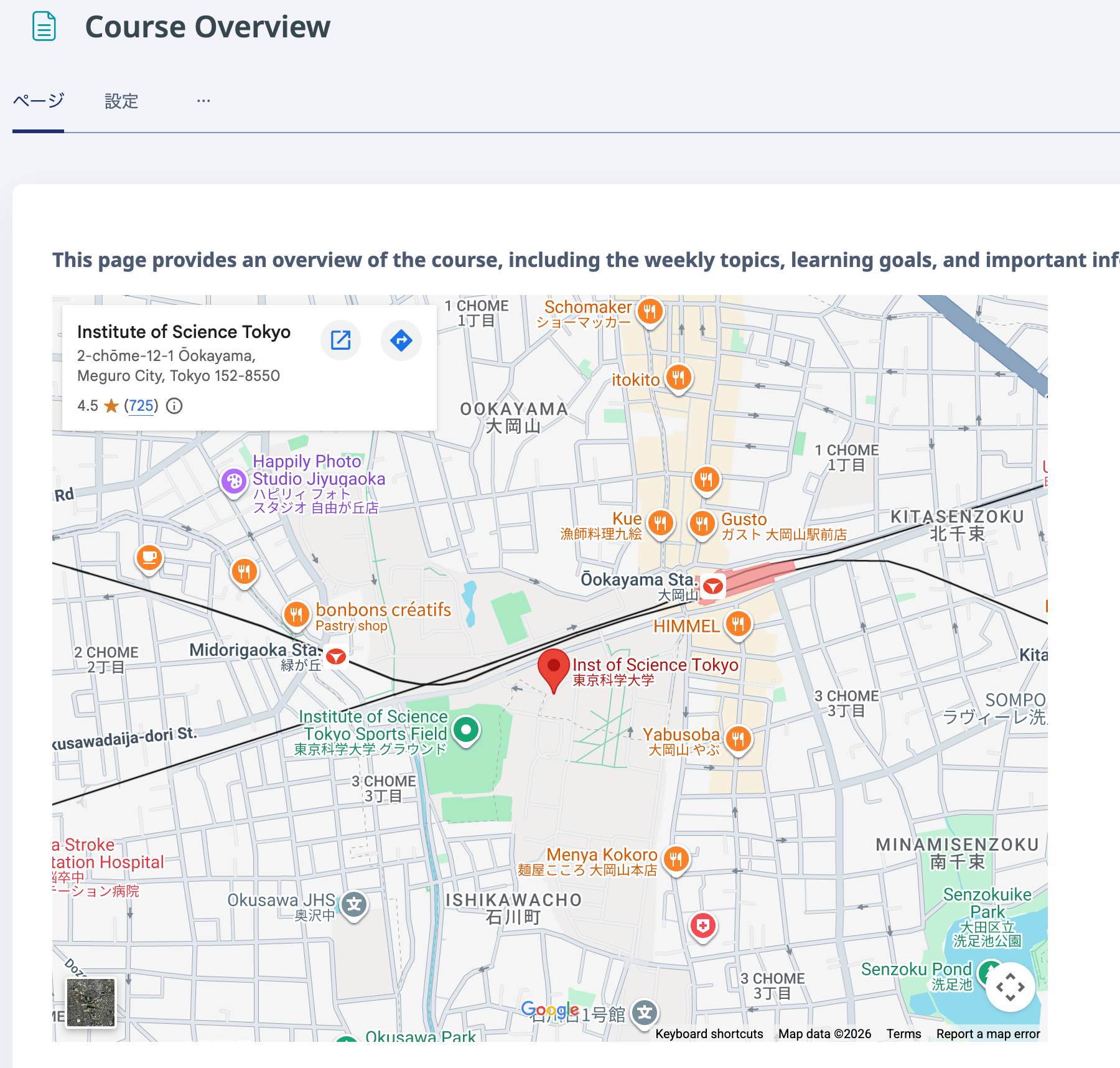Select the itokito restaurant pin
Viewport: 1120px width, 1068px height.
[678, 377]
